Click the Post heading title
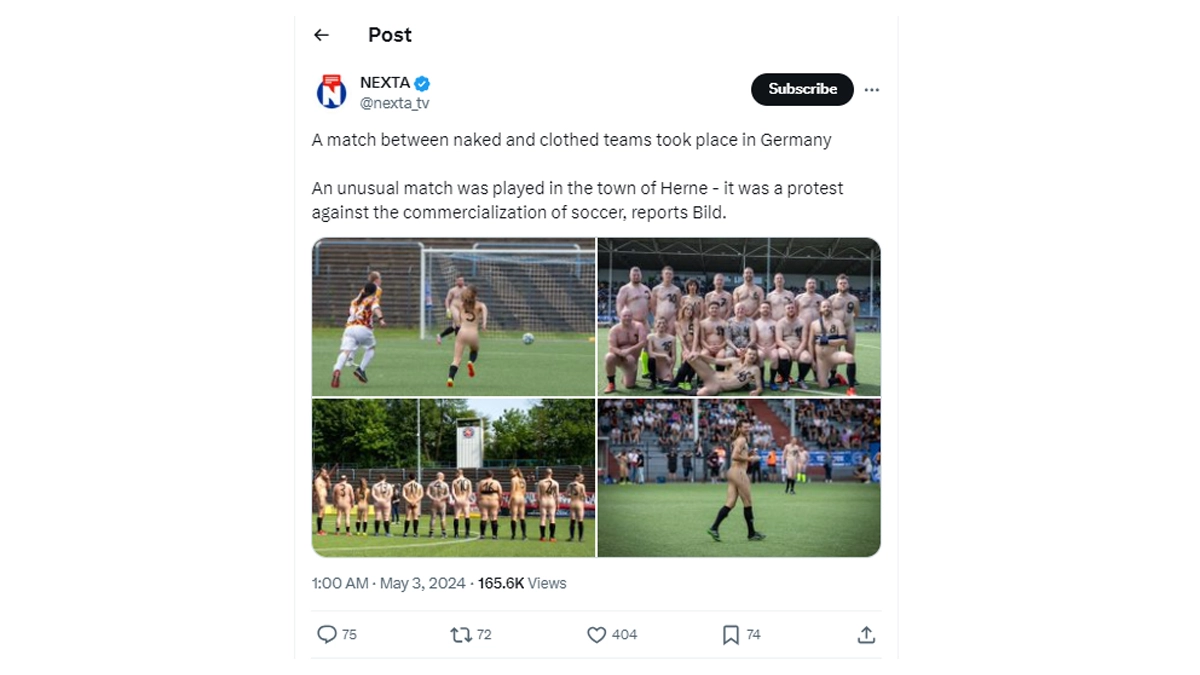 pyautogui.click(x=390, y=35)
